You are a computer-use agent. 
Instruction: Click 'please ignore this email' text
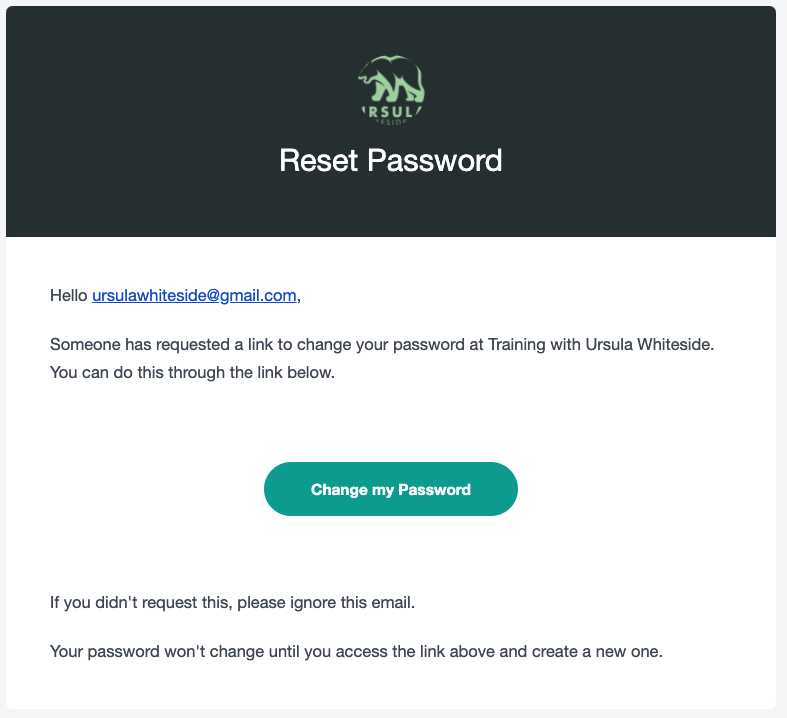click(x=326, y=603)
